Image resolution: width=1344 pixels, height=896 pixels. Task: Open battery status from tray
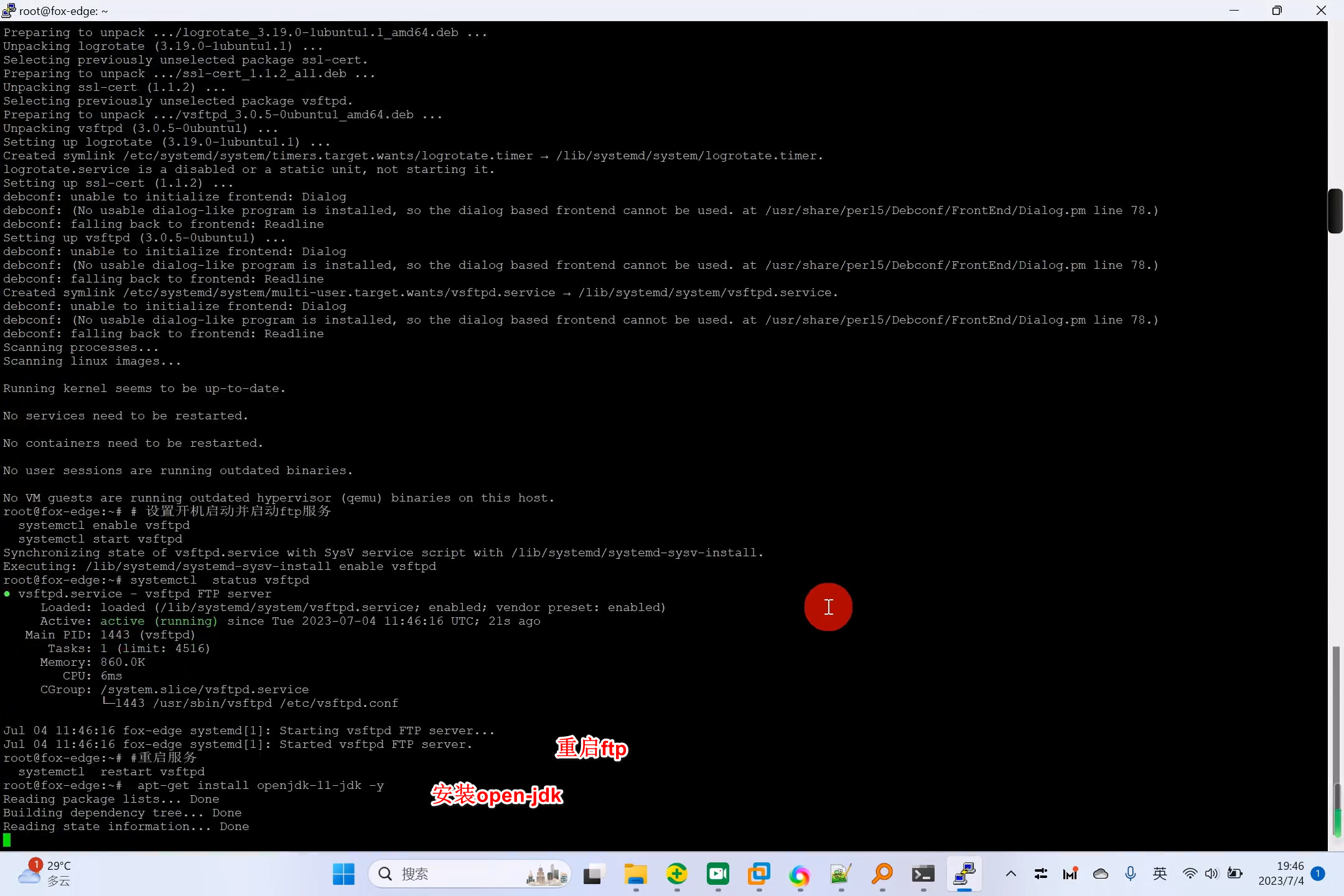pyautogui.click(x=1234, y=874)
